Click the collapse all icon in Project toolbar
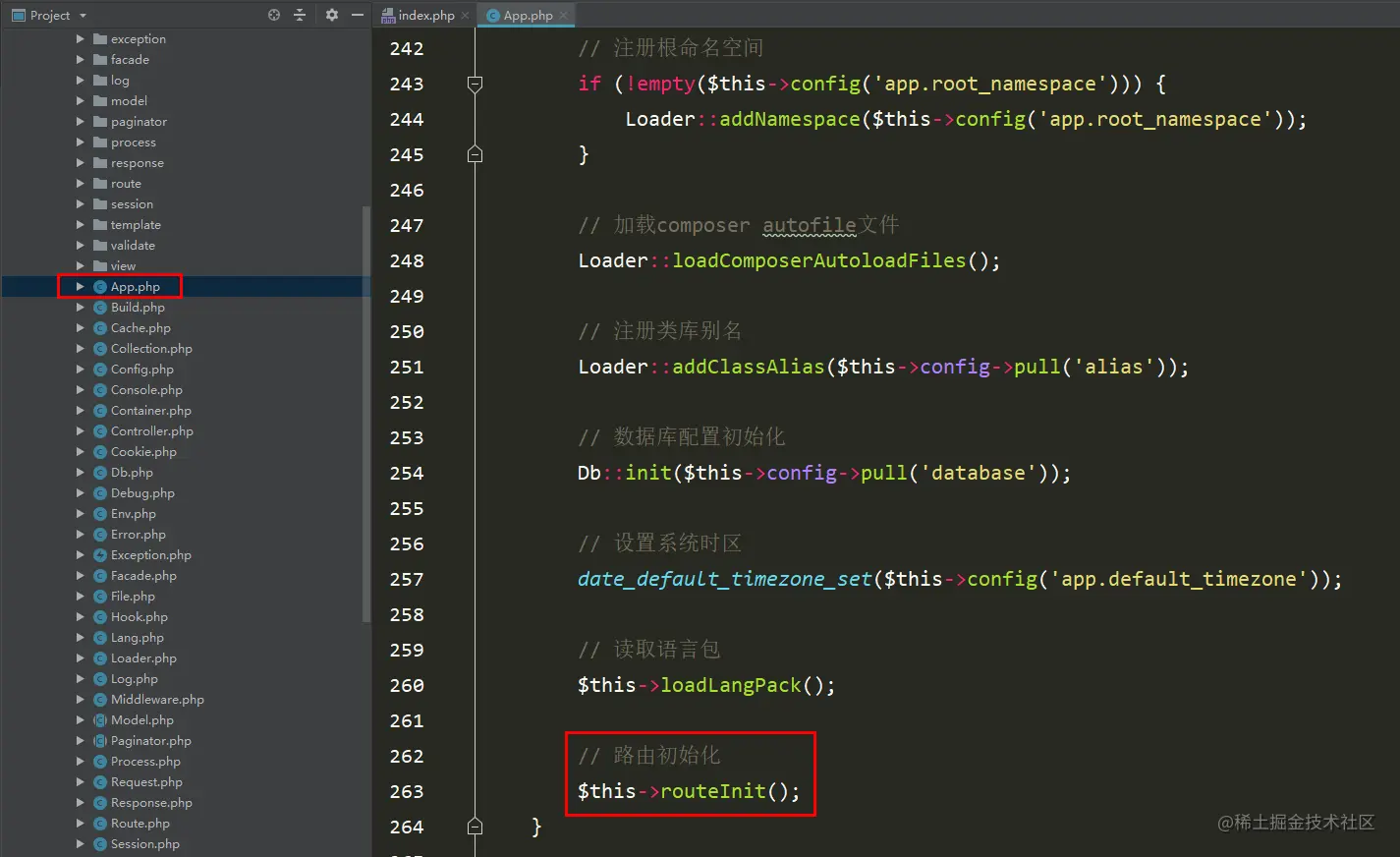This screenshot has width=1400, height=857. pos(300,15)
